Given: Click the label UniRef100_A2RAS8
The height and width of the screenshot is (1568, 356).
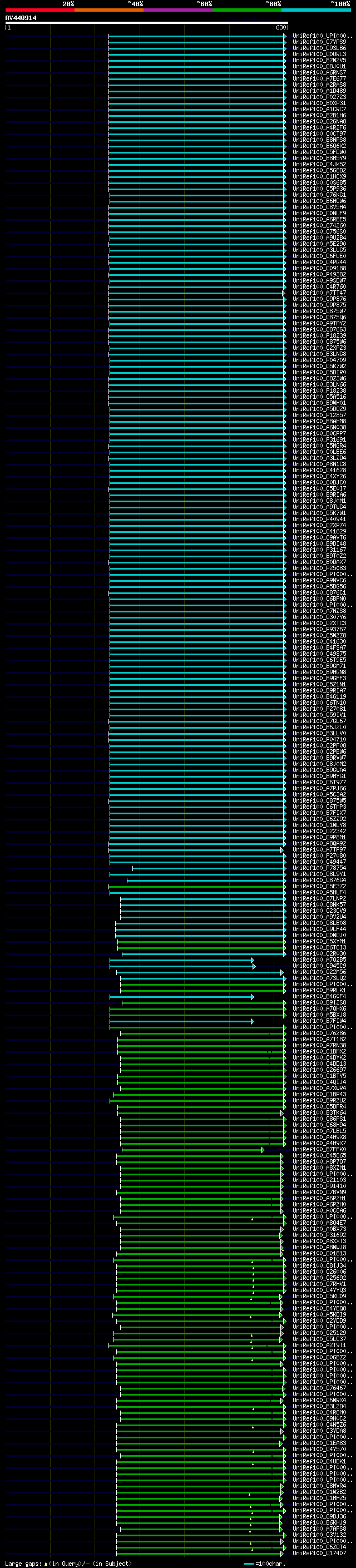Looking at the screenshot, I should click(319, 85).
